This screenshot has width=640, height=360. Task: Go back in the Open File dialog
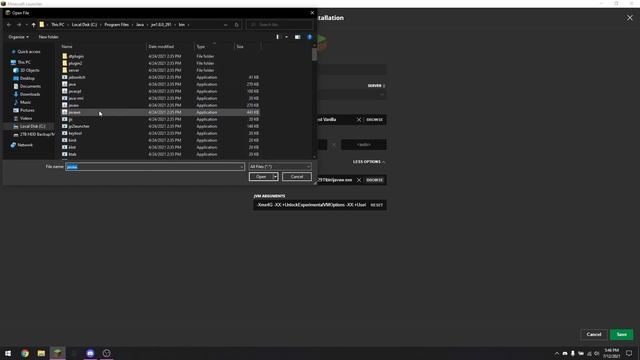9,24
